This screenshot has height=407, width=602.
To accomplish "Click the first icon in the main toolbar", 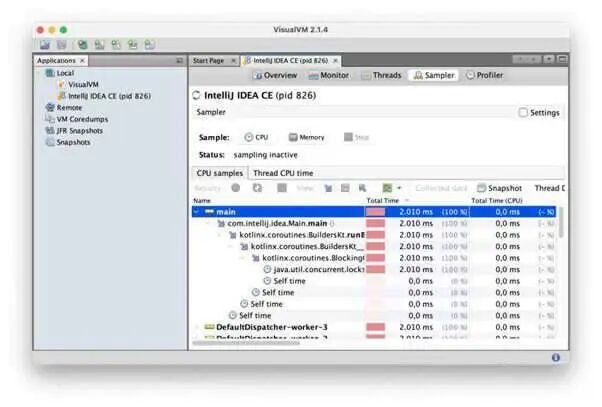I will (45, 45).
